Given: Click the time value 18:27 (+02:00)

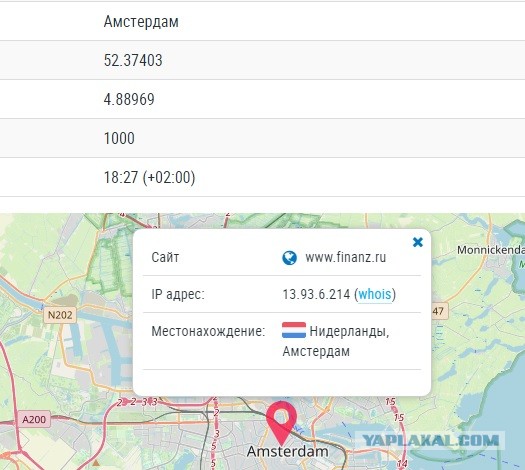Looking at the screenshot, I should point(149,177).
